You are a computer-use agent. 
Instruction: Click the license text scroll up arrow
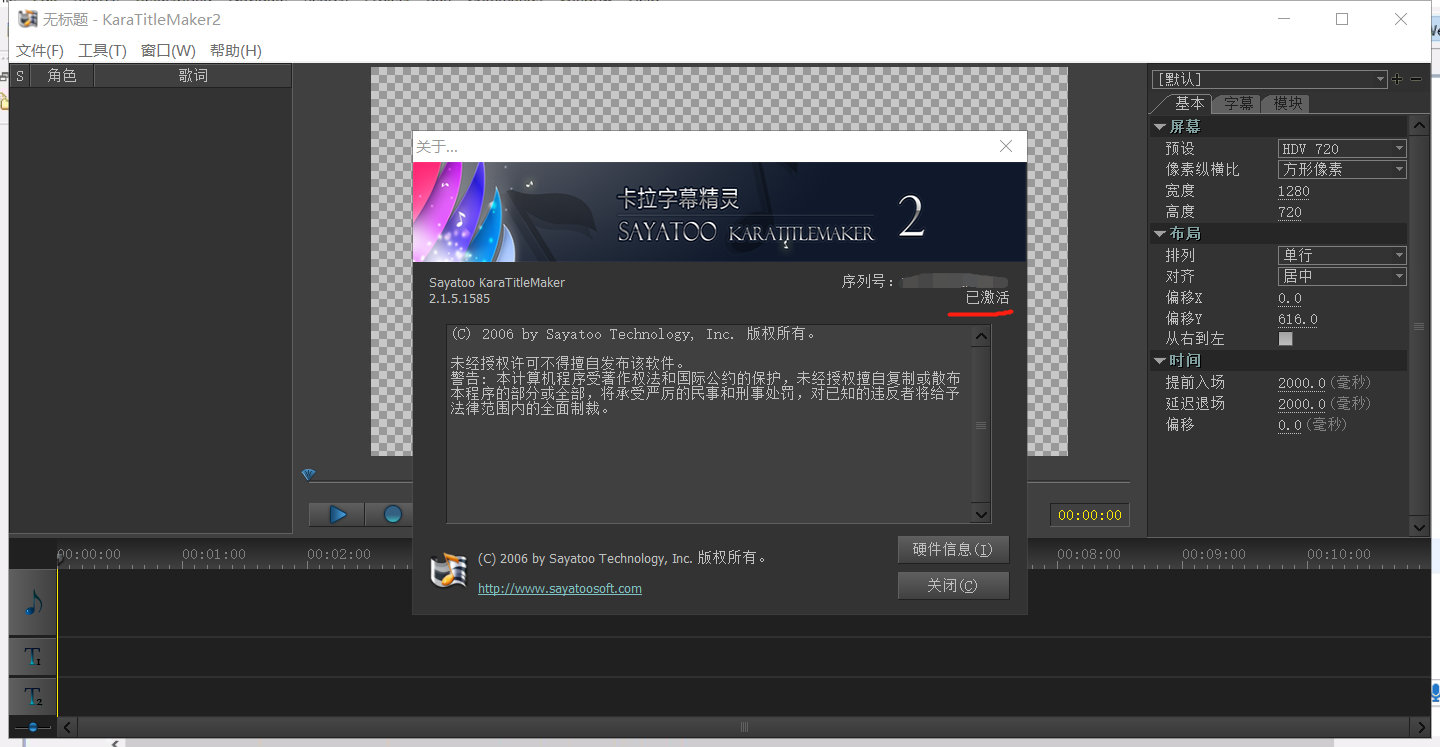(981, 337)
